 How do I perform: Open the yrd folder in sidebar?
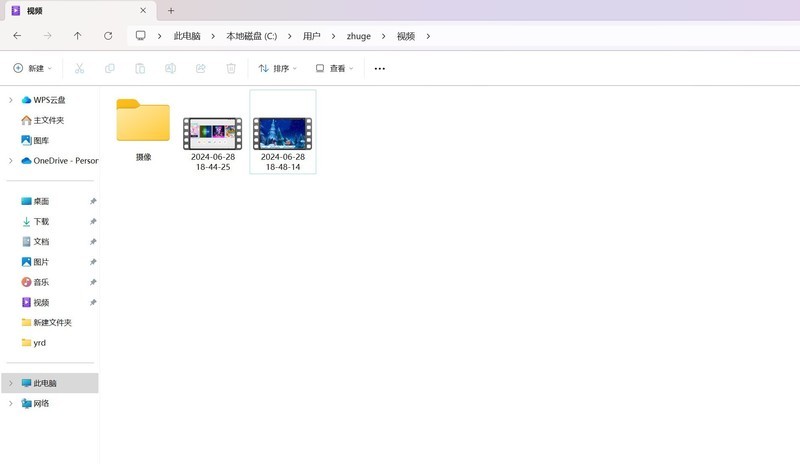click(34, 343)
